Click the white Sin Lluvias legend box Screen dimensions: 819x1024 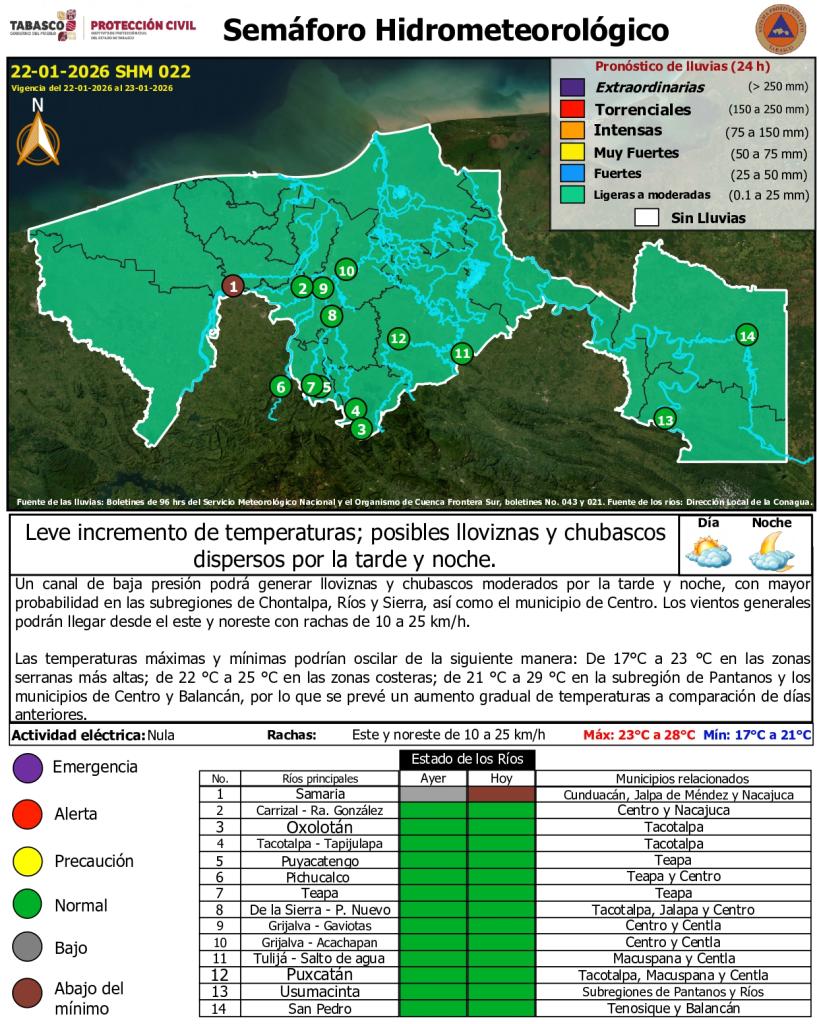pos(646,217)
